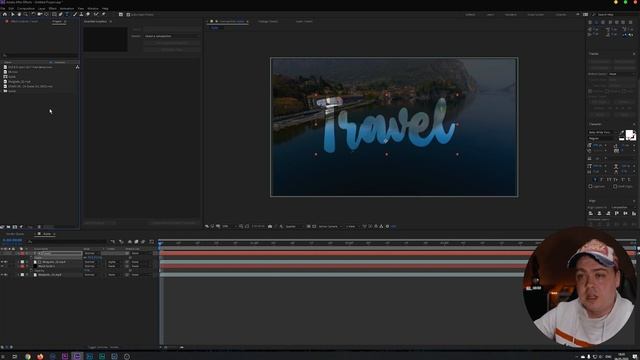
Task: Select the Clone Stamp tool
Action: pos(81,14)
